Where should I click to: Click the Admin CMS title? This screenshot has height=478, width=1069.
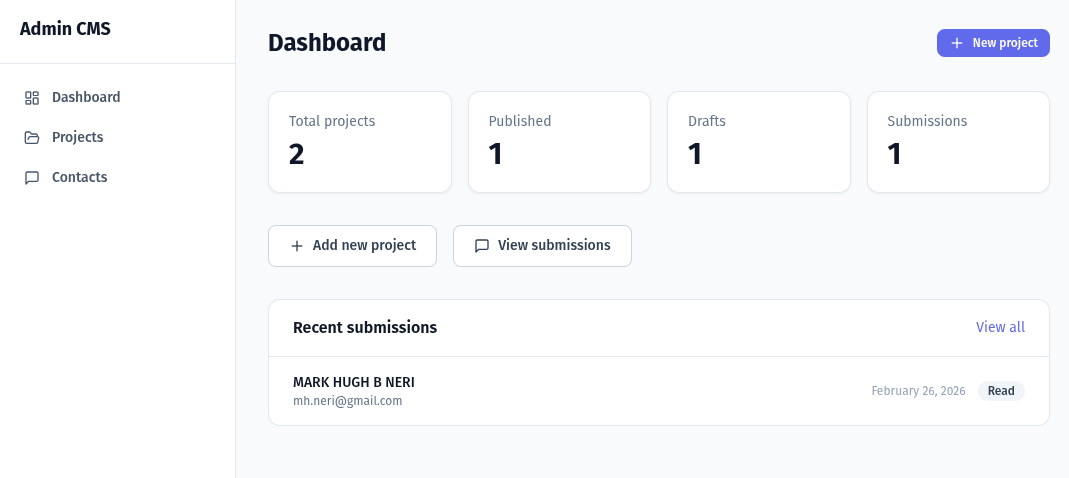tap(65, 29)
